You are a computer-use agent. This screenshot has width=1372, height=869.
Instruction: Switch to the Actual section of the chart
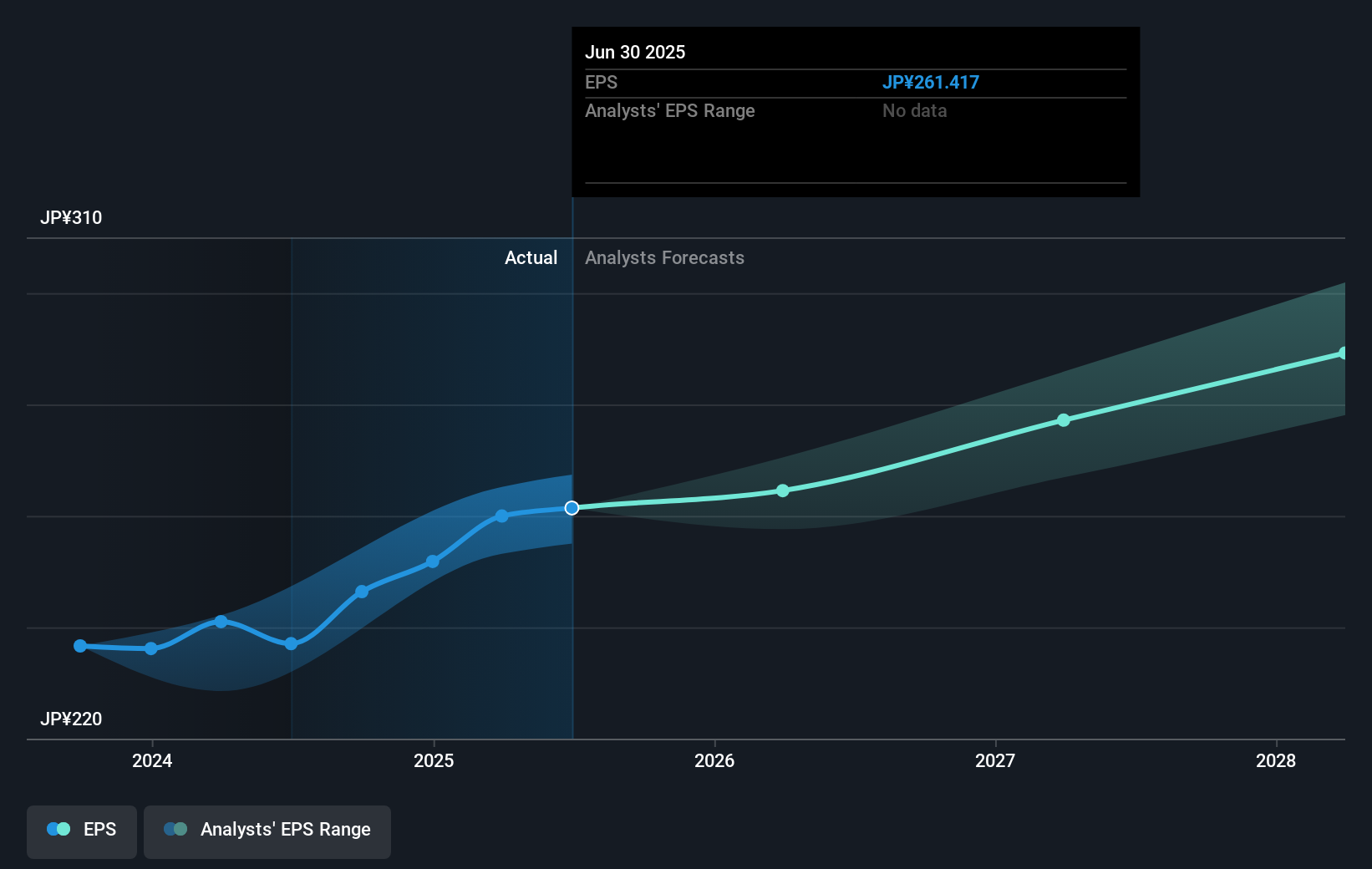click(531, 257)
